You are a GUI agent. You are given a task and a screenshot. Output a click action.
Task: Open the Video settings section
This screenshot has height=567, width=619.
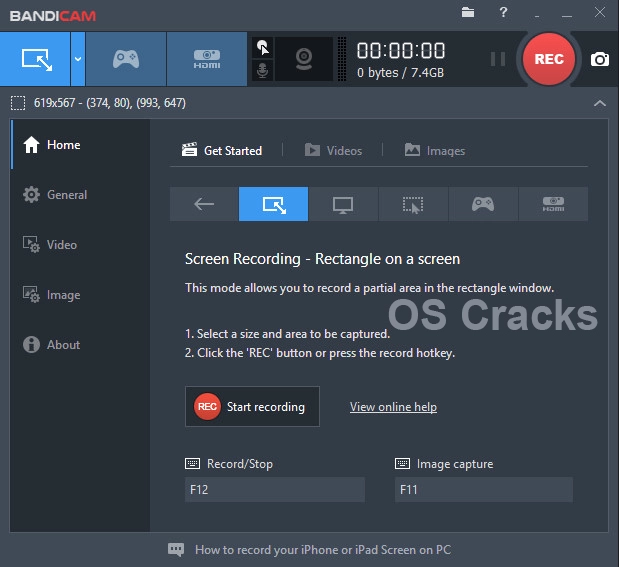tap(81, 245)
